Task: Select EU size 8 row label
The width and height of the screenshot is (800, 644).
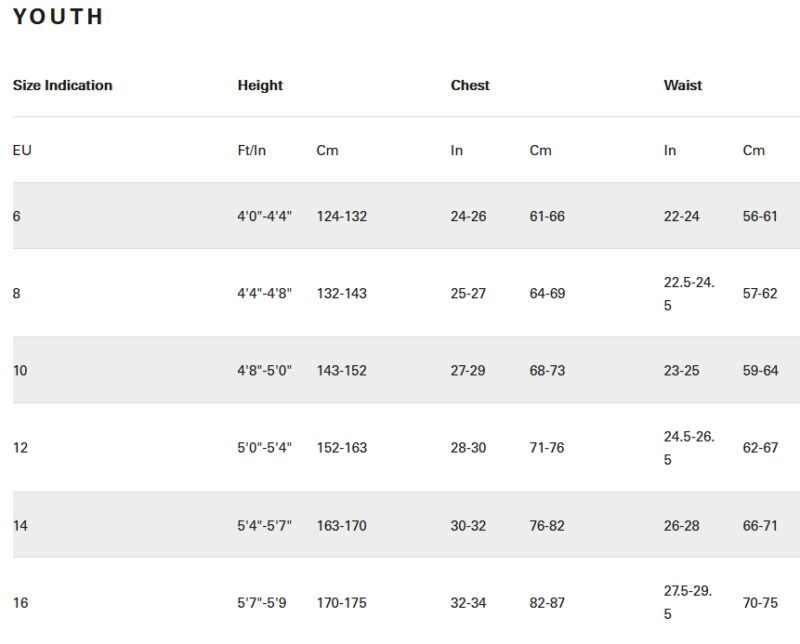Action: (17, 293)
